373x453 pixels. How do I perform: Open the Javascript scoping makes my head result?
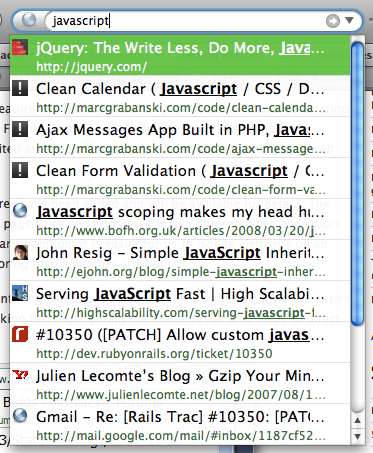click(180, 212)
